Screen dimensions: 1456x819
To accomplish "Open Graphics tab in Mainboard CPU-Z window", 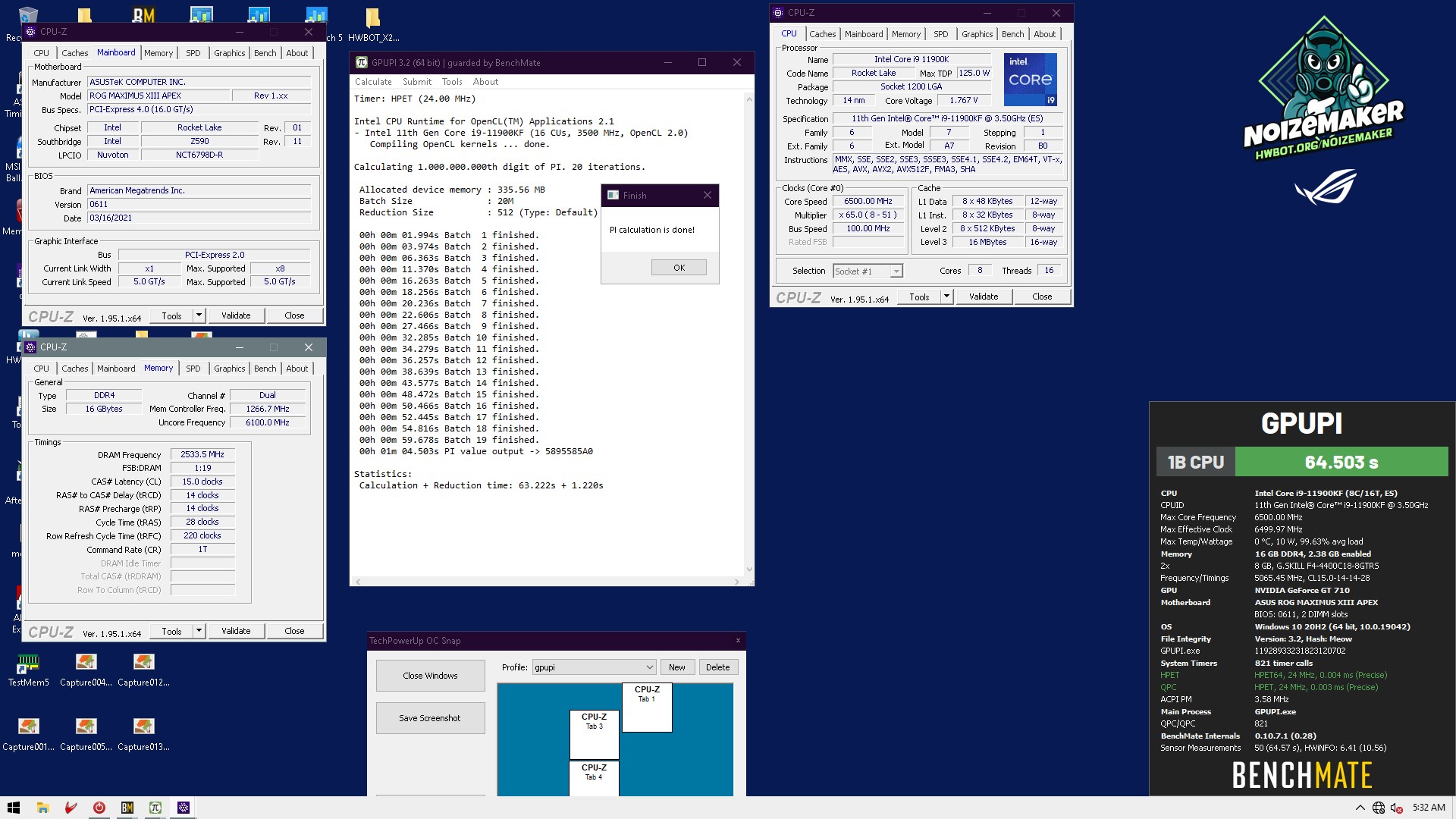I will point(229,53).
